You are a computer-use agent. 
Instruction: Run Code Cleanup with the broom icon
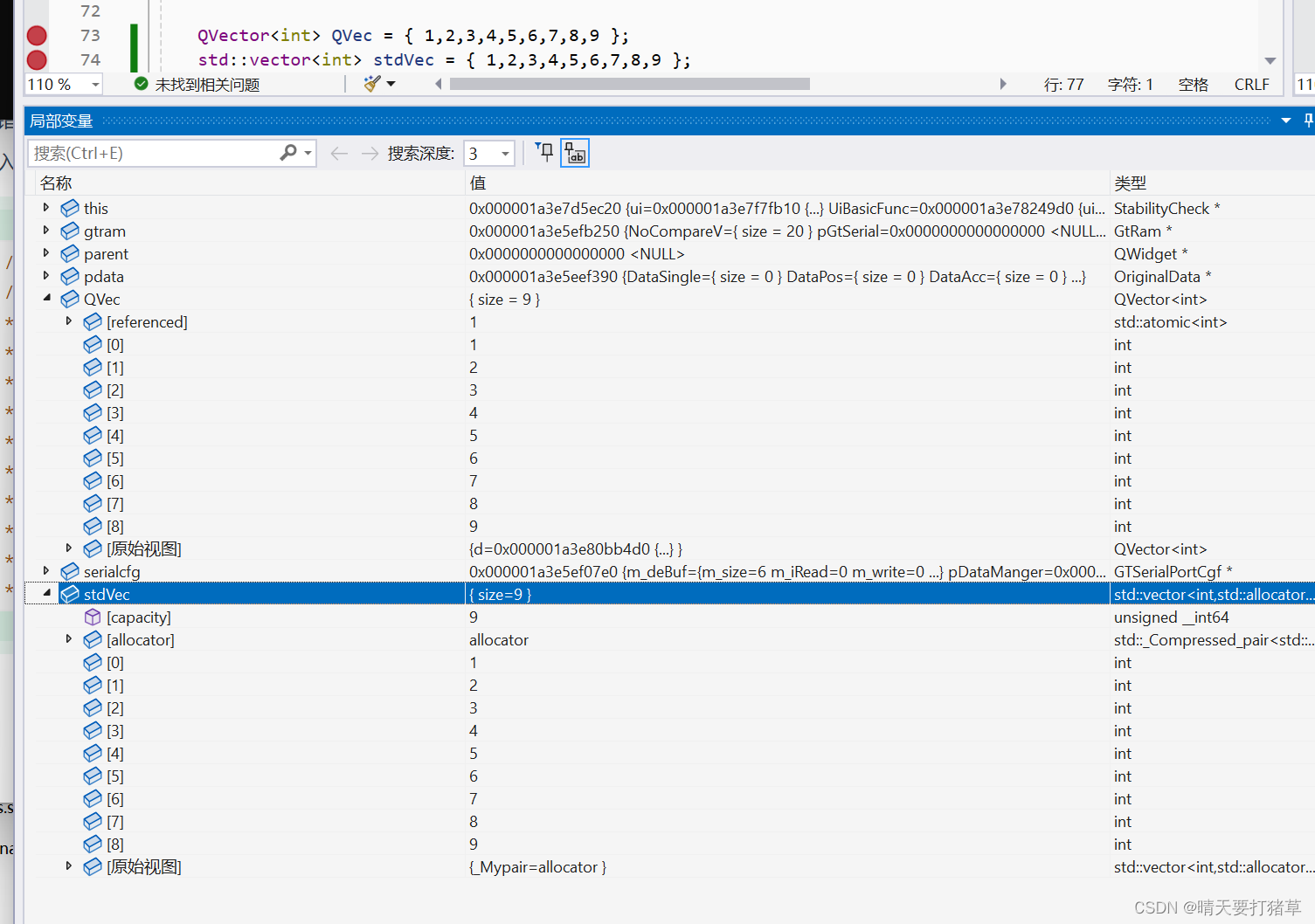pyautogui.click(x=372, y=83)
